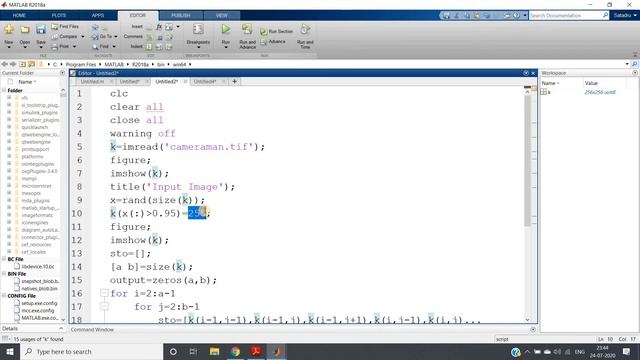The width and height of the screenshot is (640, 360).
Task: Open the Compare dropdown arrow
Action: tap(83, 37)
